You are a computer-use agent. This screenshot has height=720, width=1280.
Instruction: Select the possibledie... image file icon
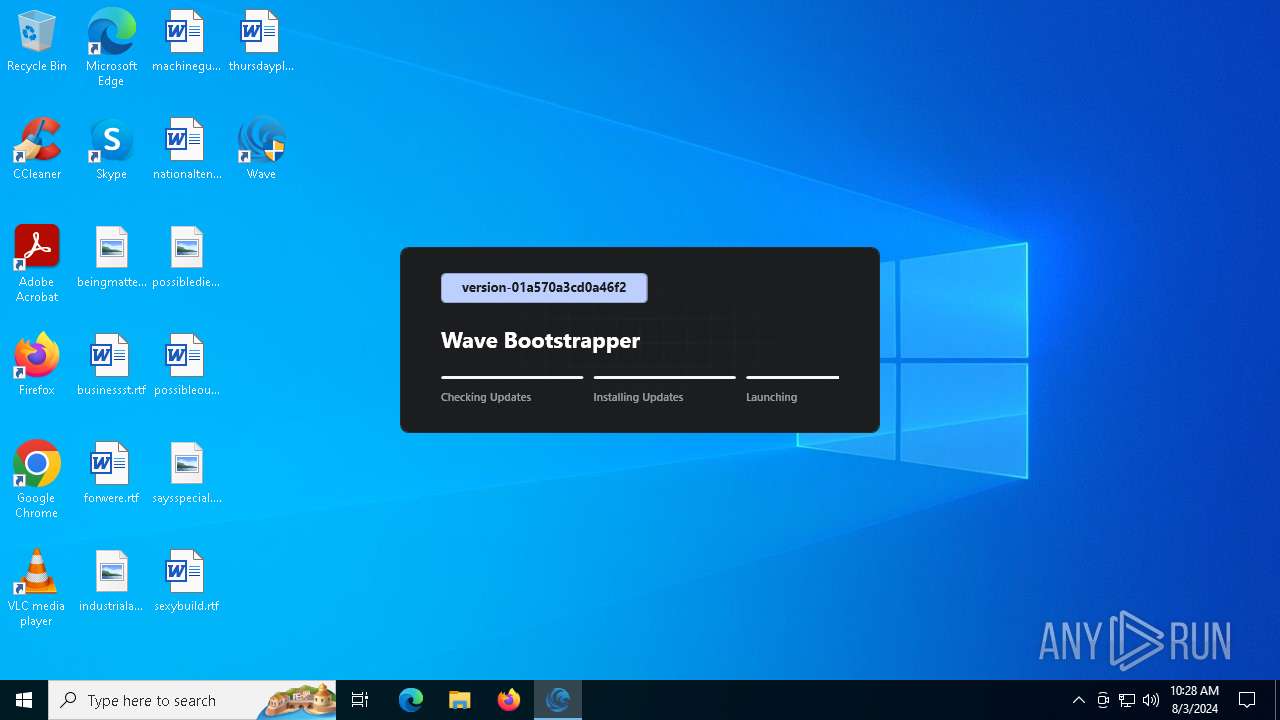pyautogui.click(x=186, y=257)
